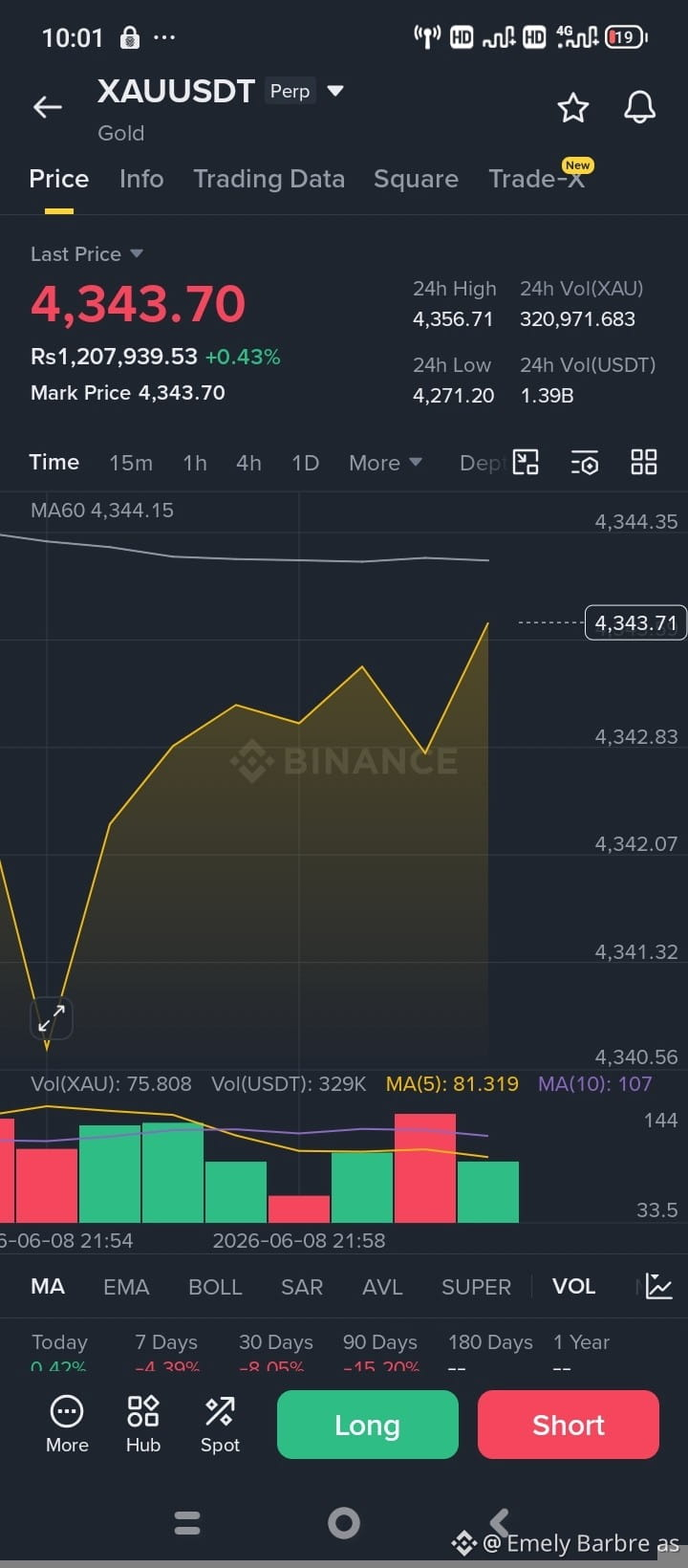Open indicator chart settings icon beside VOL
The image size is (688, 1568).
click(x=658, y=1286)
